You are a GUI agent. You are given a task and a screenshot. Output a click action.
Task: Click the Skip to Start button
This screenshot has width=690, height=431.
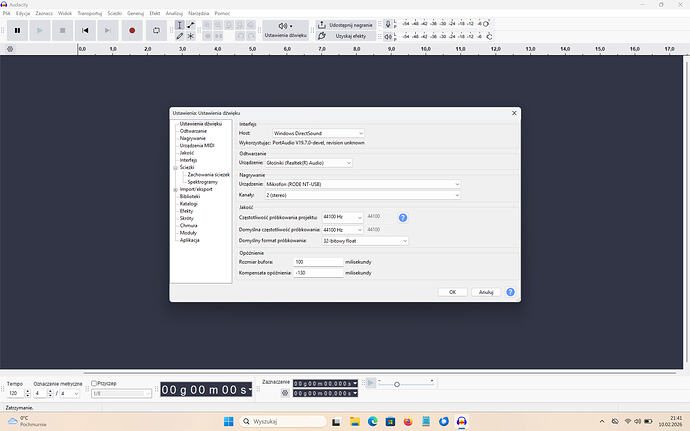(x=86, y=30)
